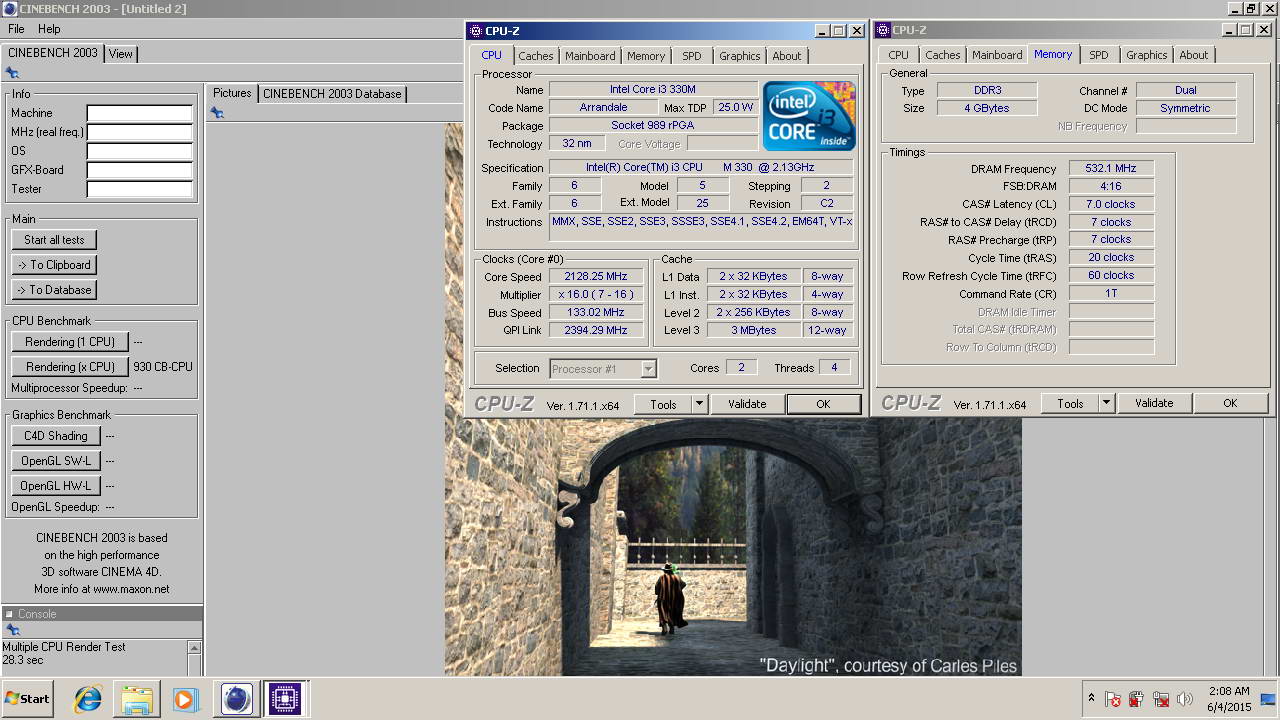Run Rendering (1 CPU) benchmark
1280x720 pixels.
[70, 342]
